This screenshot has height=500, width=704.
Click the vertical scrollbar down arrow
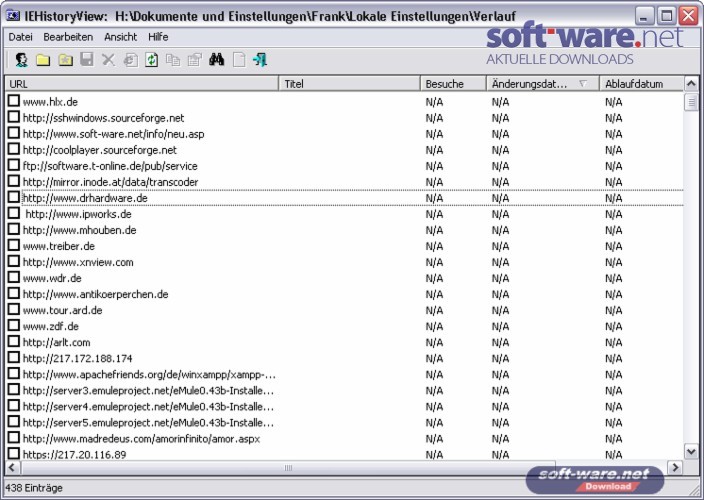click(x=691, y=451)
